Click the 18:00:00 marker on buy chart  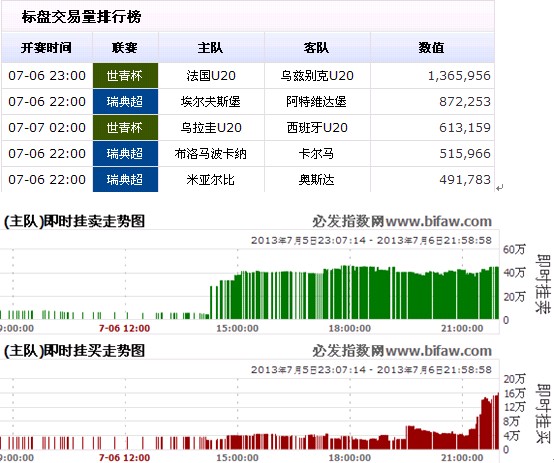350,458
